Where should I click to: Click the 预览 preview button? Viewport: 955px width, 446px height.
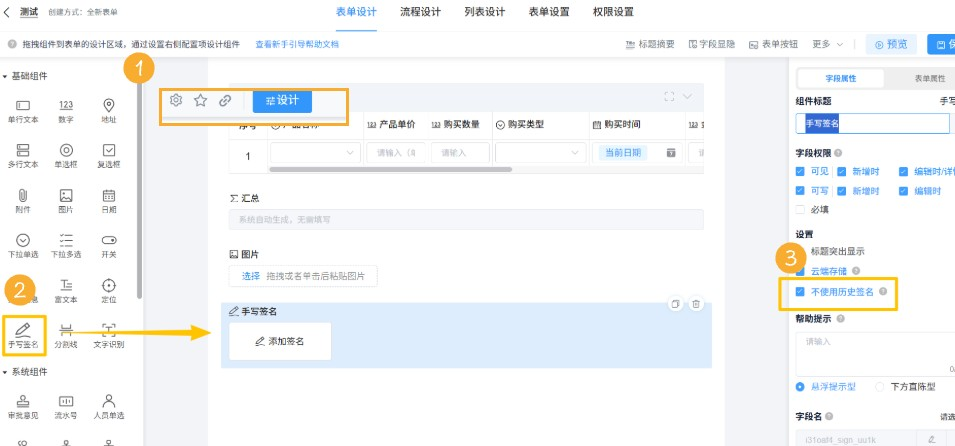click(891, 44)
